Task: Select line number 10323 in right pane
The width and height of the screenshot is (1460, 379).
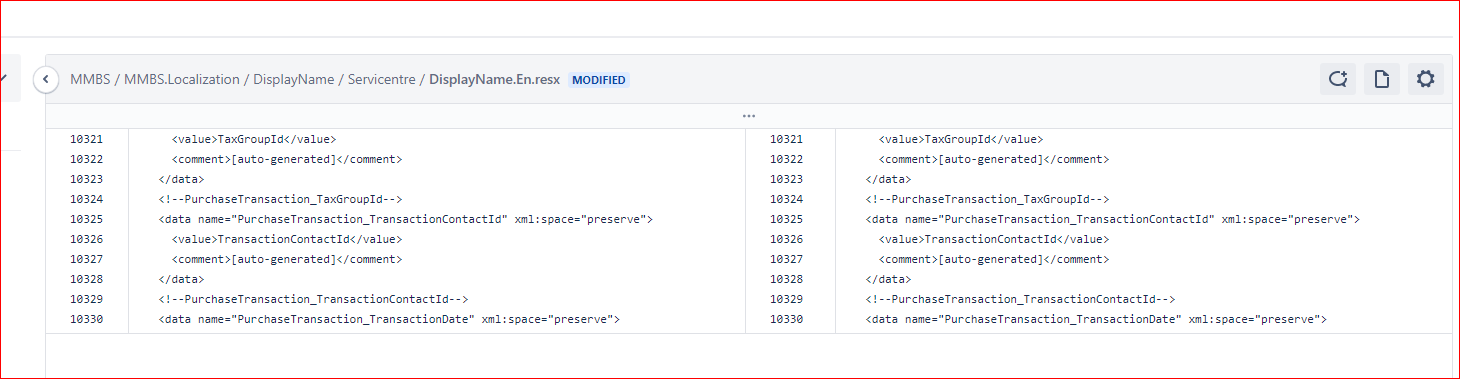Action: 786,179
